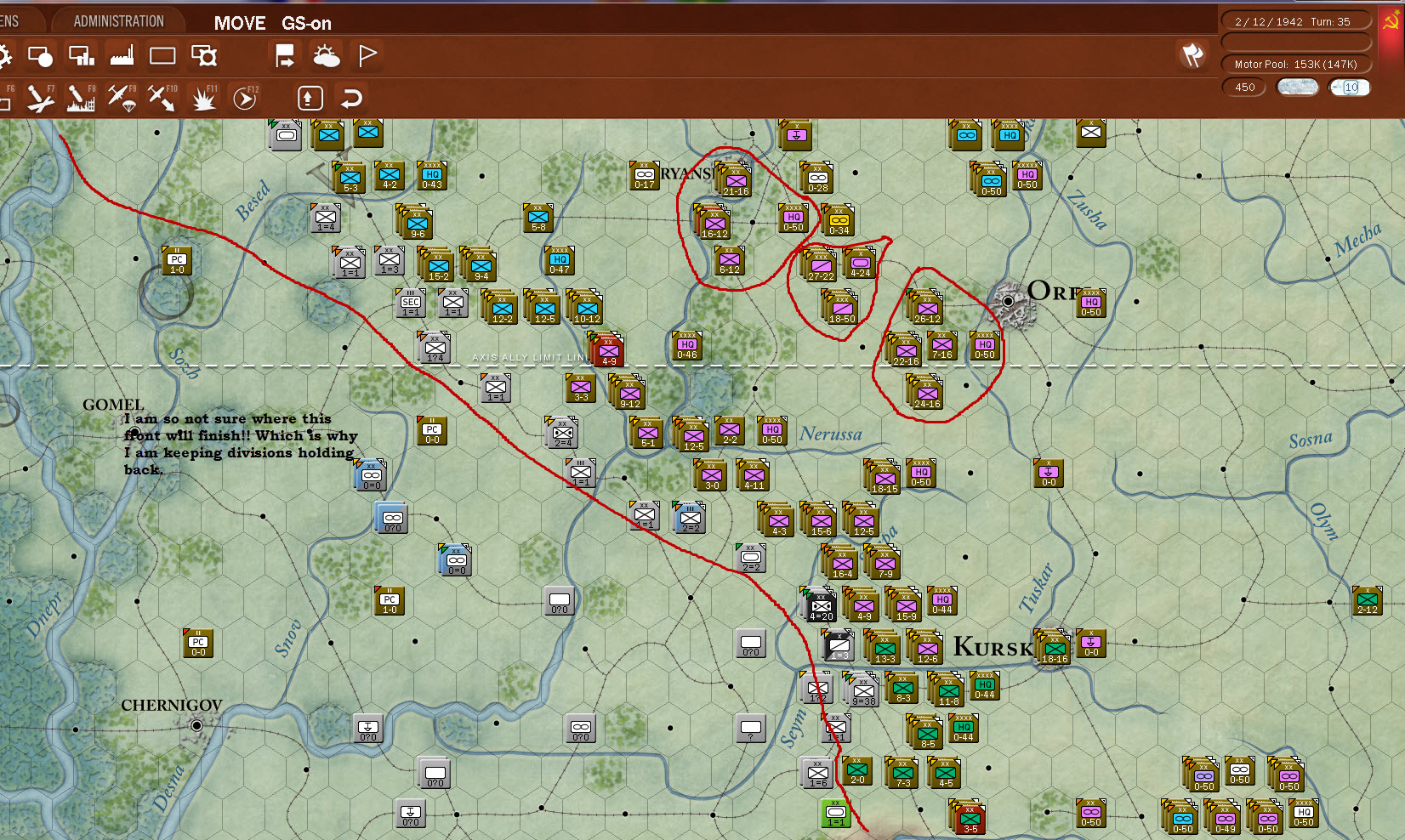Click the empty rectangle toolbar icon
Viewport: 1405px width, 840px height.
[162, 56]
